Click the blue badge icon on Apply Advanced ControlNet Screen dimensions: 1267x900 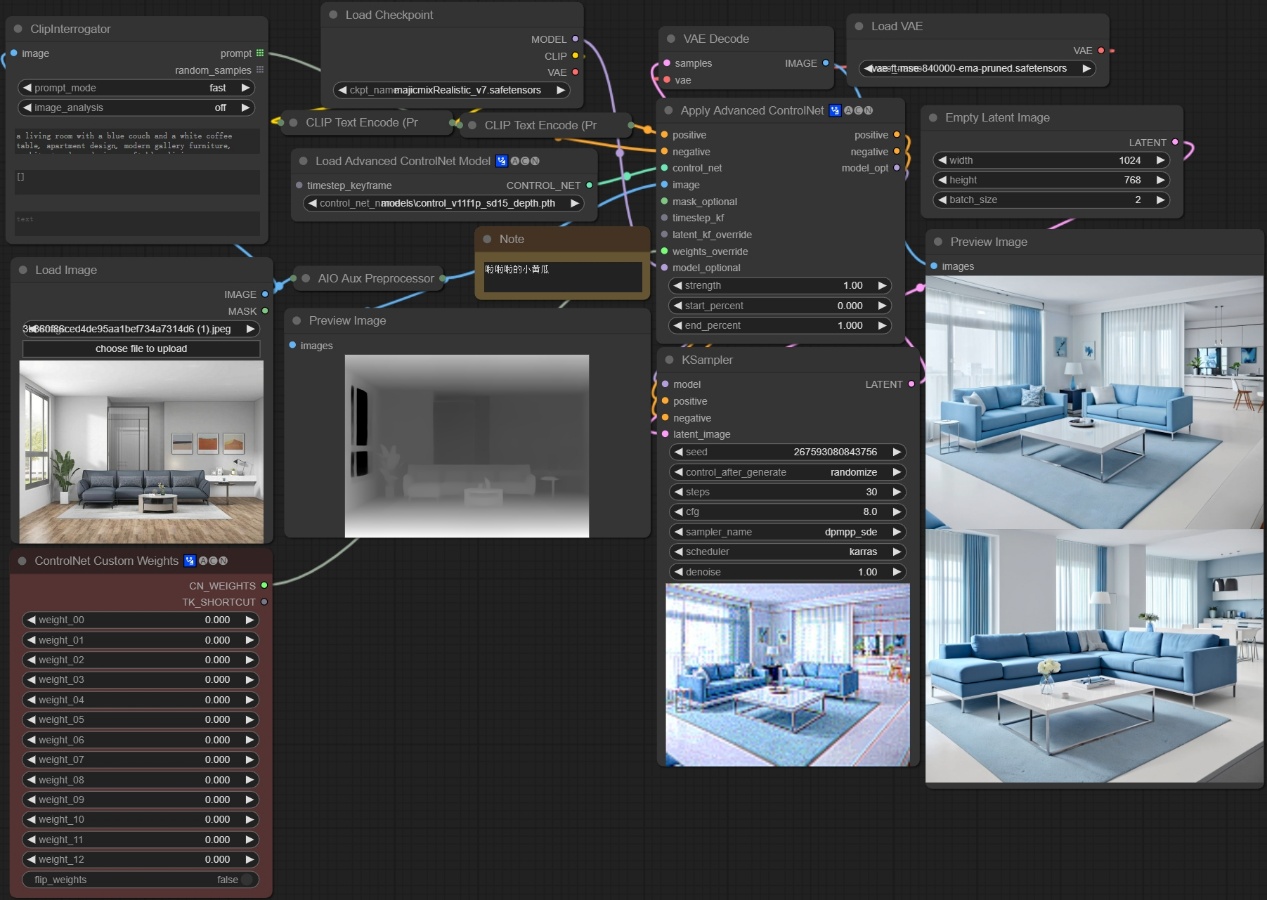pos(835,111)
